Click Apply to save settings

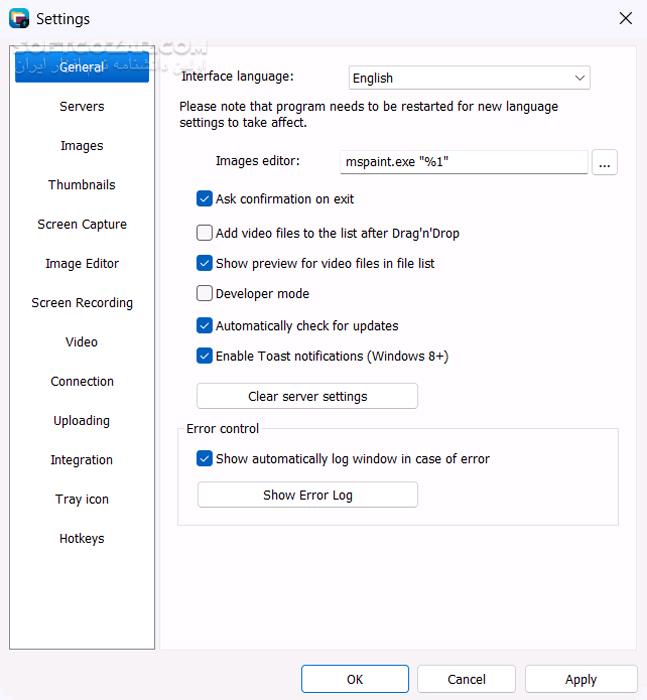tap(581, 679)
